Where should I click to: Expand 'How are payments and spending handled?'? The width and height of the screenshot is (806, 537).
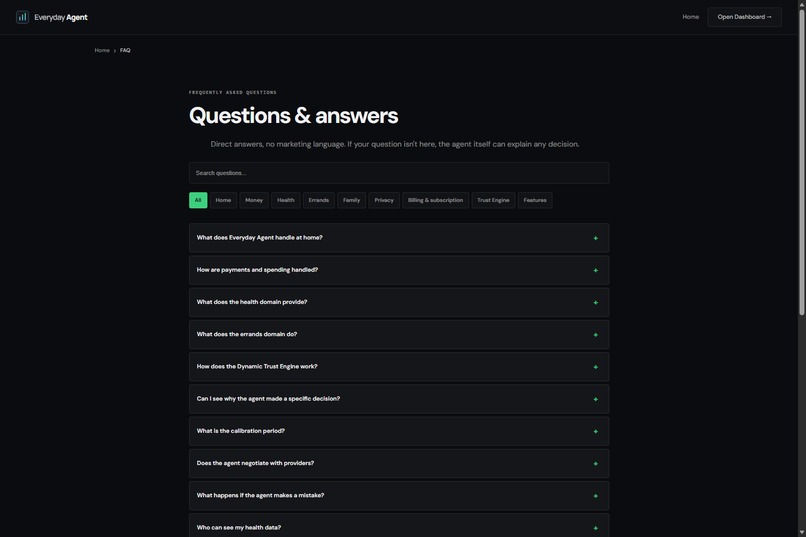click(x=399, y=270)
